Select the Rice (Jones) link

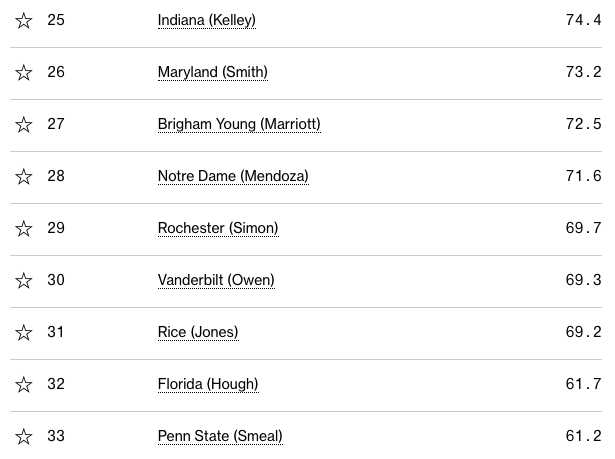198,333
